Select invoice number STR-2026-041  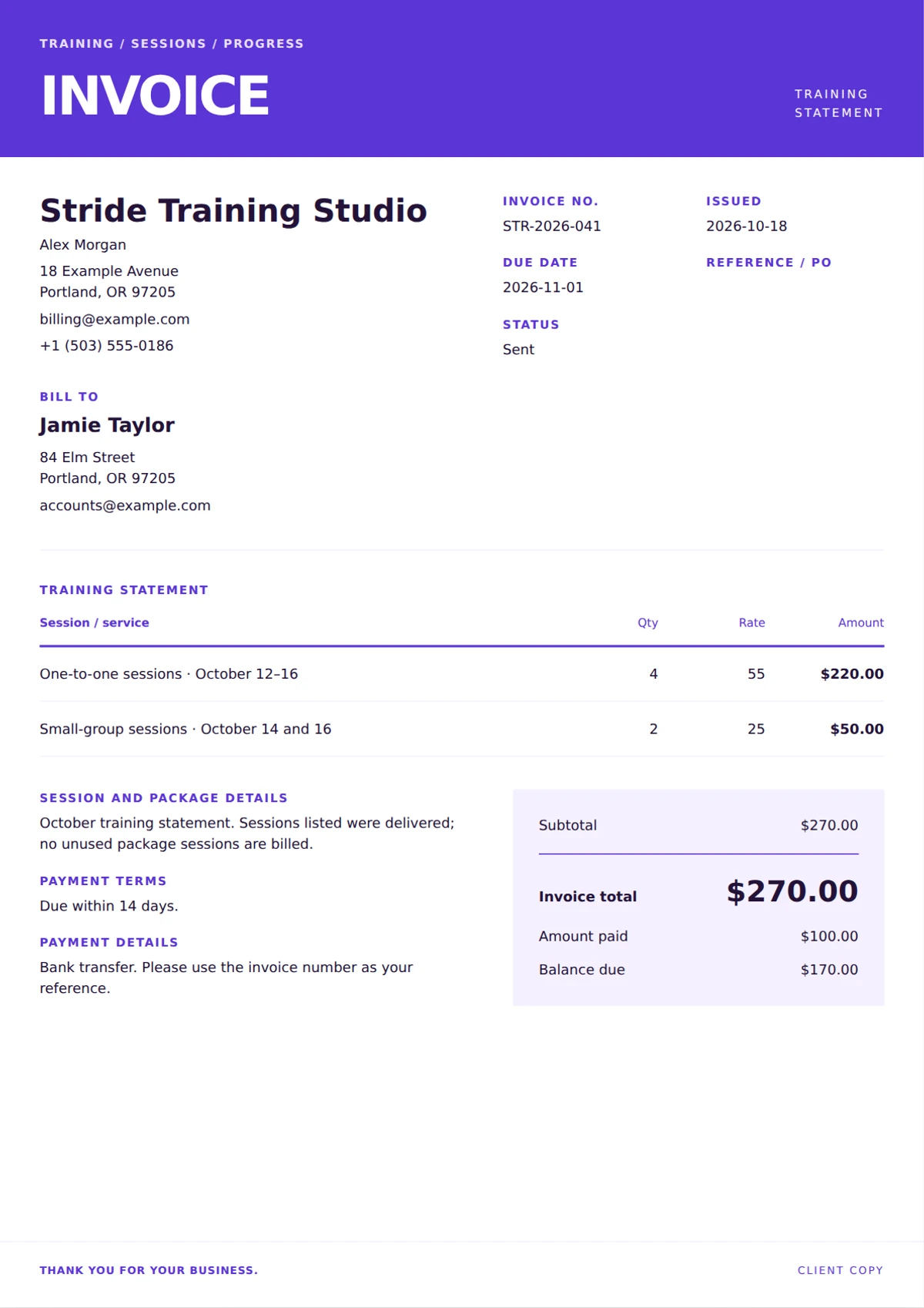552,226
